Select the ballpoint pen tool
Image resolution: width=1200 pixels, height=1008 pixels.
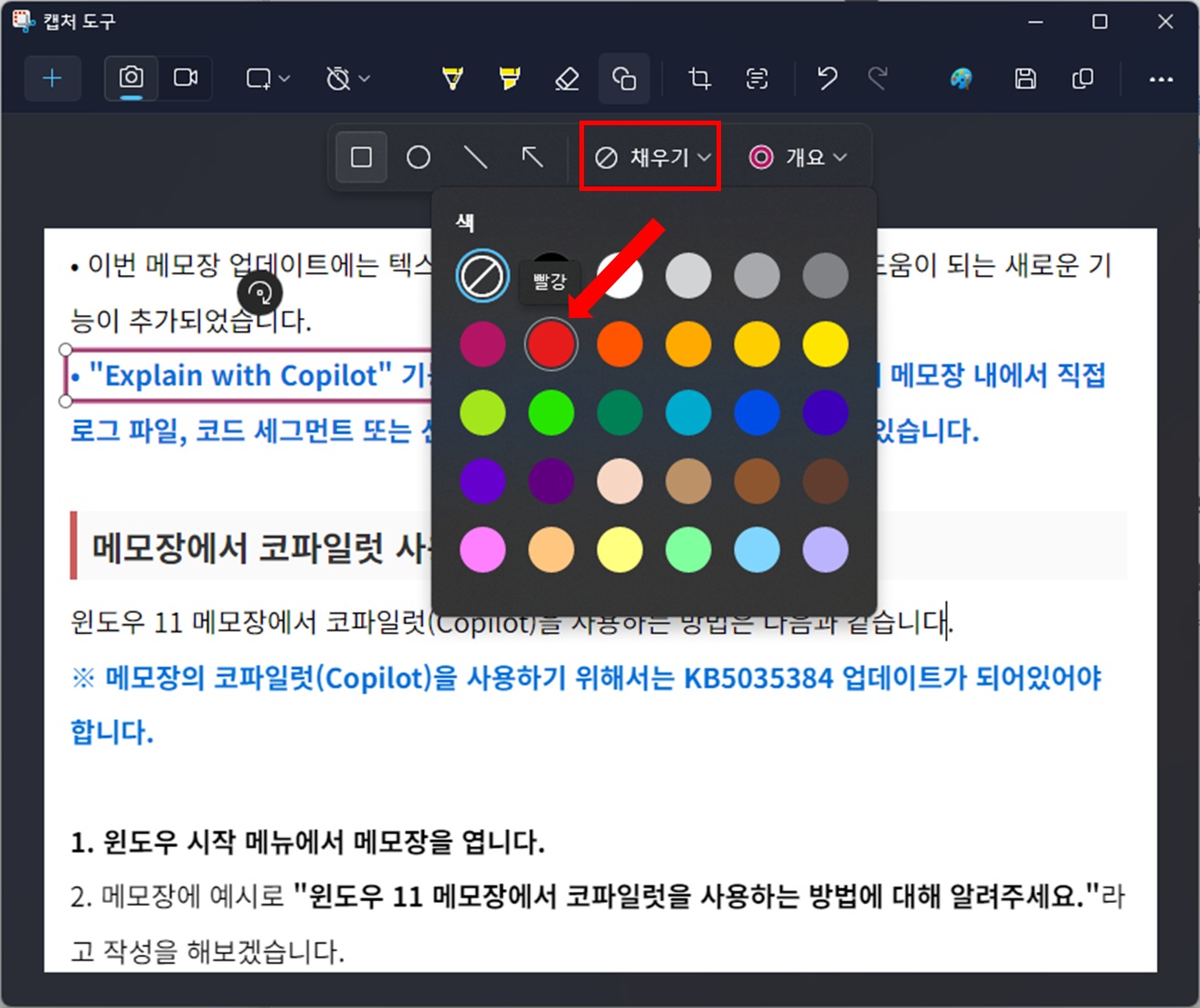click(452, 80)
